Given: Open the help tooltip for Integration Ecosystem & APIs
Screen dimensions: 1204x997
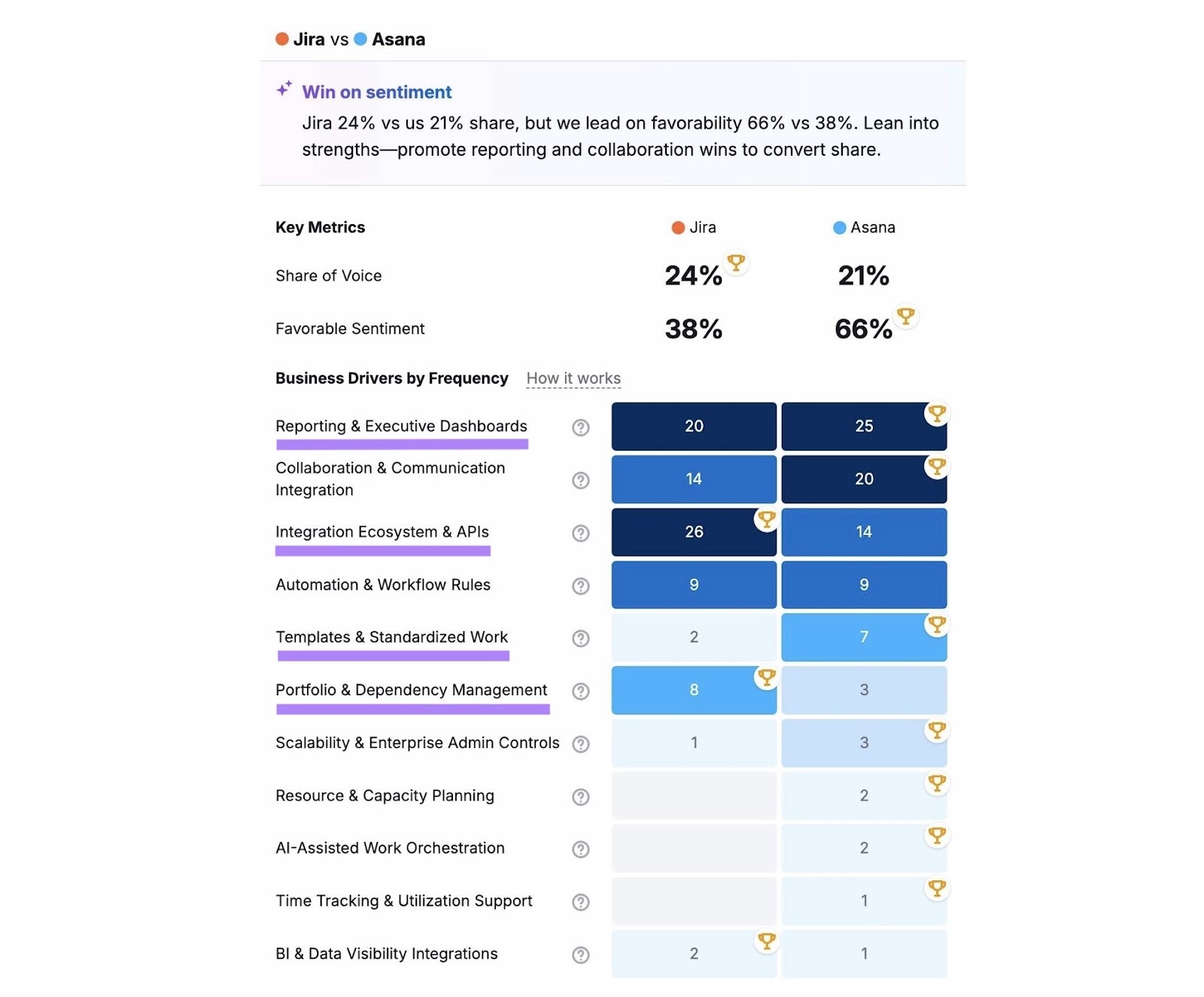Looking at the screenshot, I should point(580,533).
